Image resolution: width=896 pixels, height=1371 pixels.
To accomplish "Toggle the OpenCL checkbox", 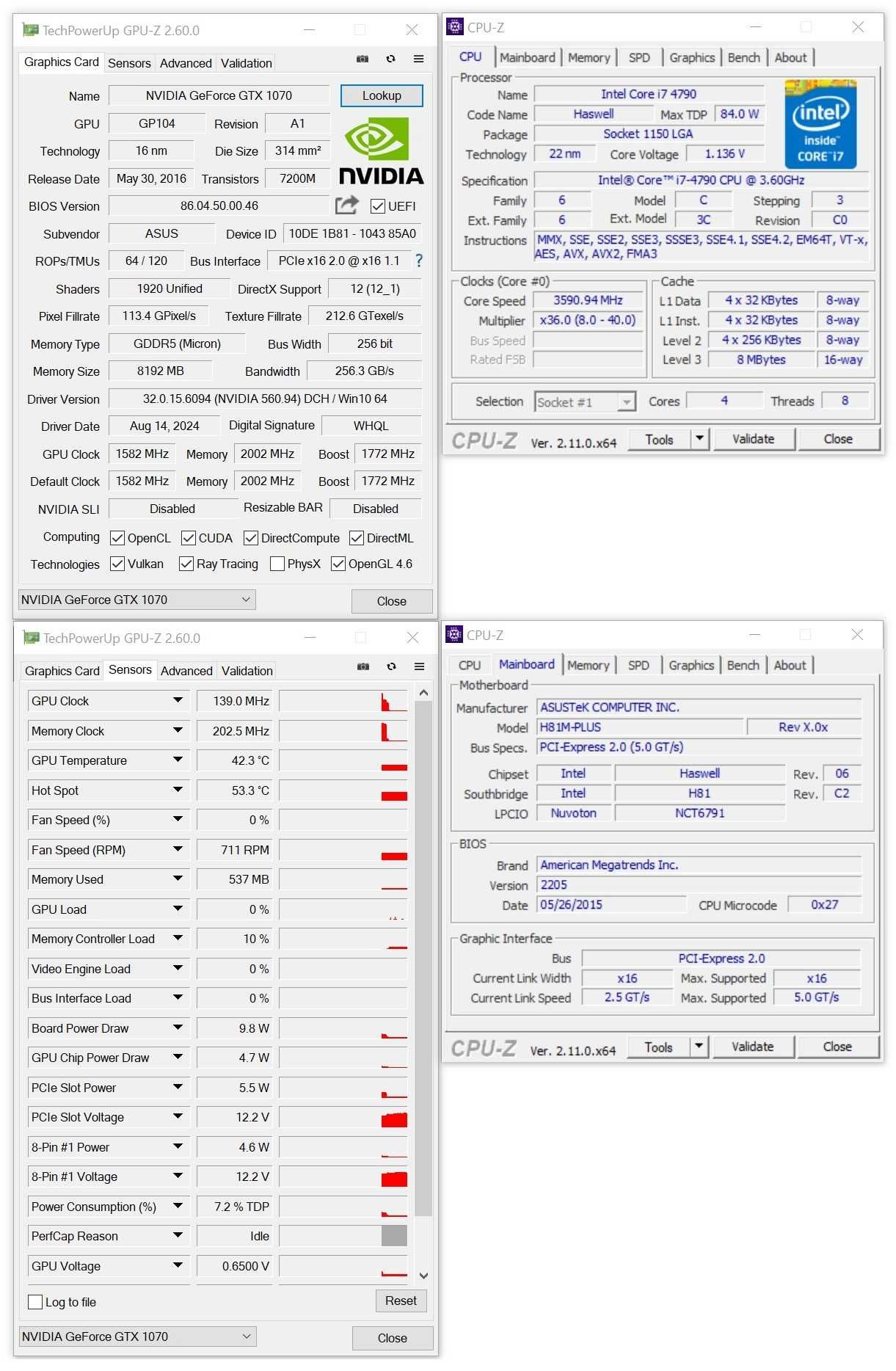I will click(117, 538).
